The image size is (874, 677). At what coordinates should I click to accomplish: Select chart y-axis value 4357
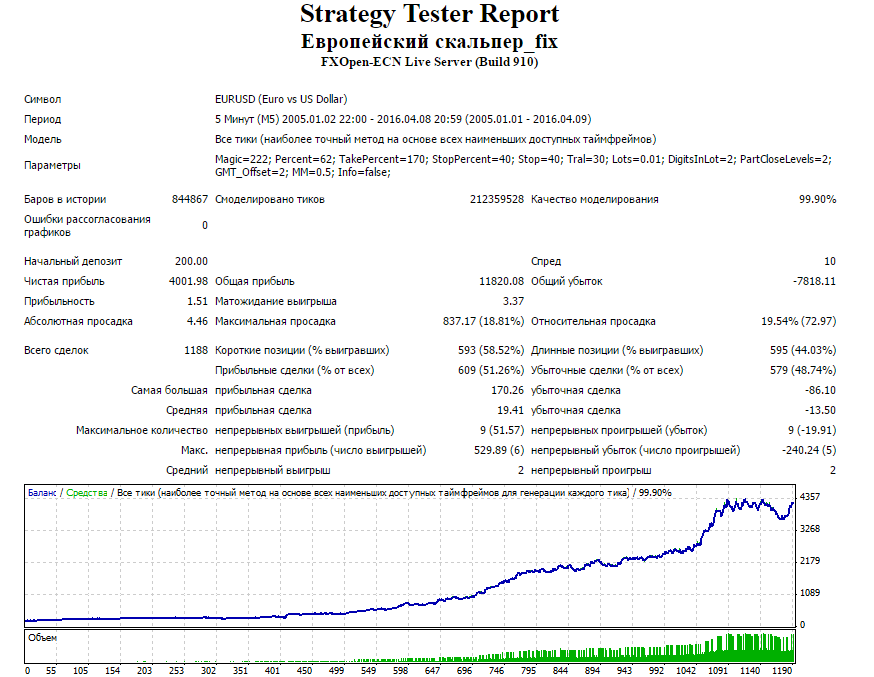click(810, 496)
